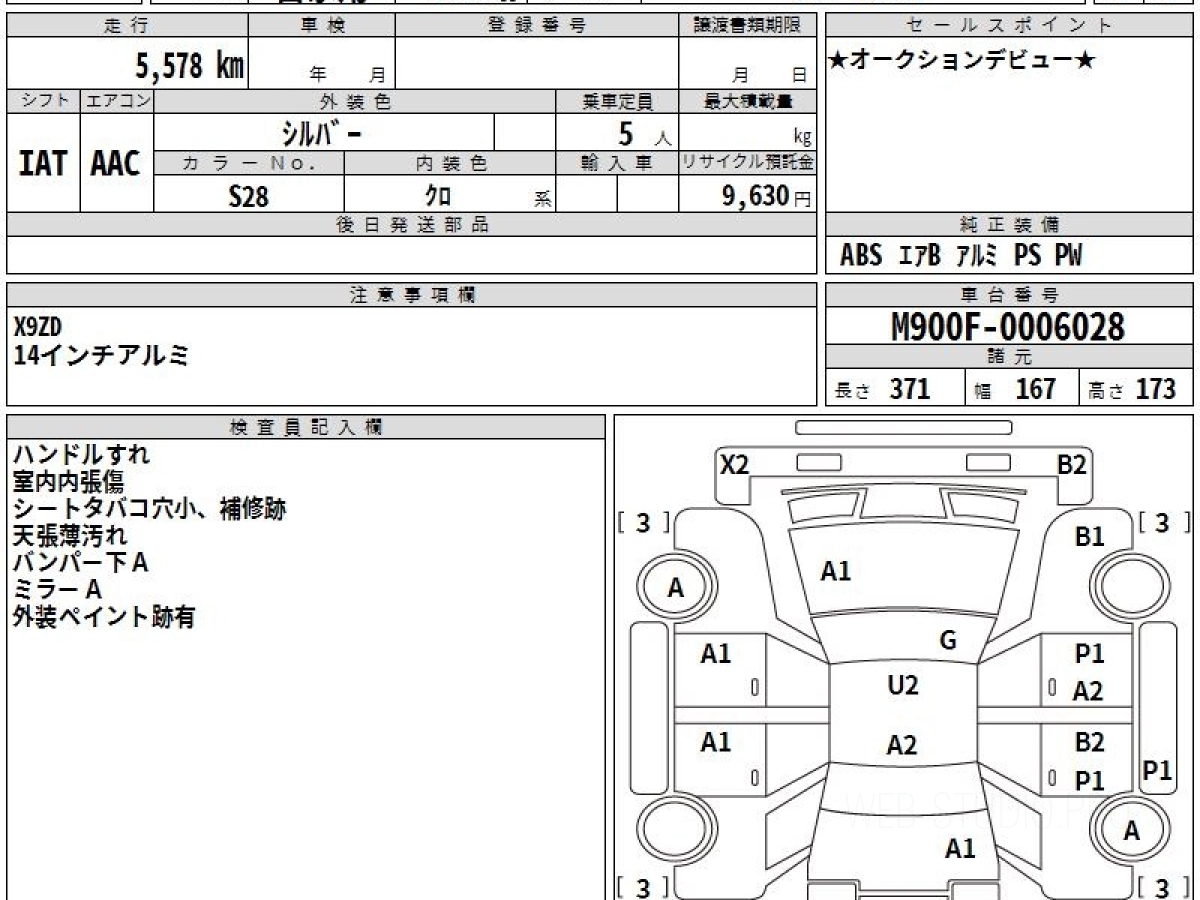Click the ABS エアB アルミ PS PW equipment line
1200x900 pixels.
(960, 256)
